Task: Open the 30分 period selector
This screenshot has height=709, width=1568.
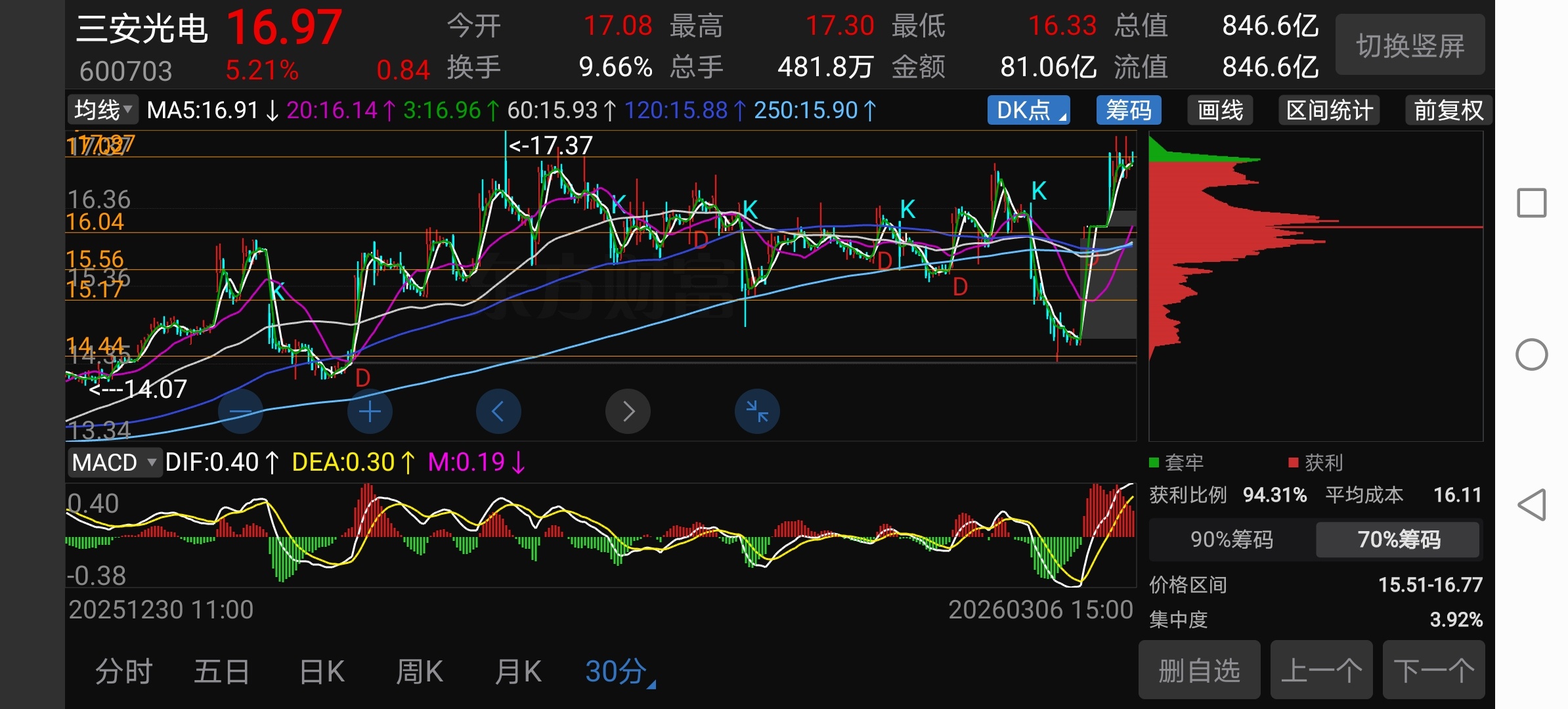Action: click(x=619, y=672)
